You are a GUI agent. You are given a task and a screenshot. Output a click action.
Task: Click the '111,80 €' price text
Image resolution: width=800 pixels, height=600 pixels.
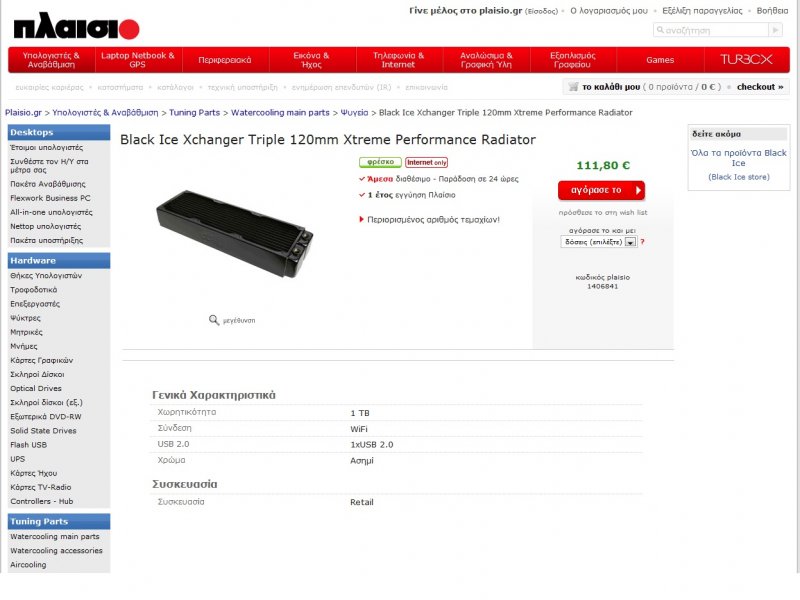click(603, 165)
